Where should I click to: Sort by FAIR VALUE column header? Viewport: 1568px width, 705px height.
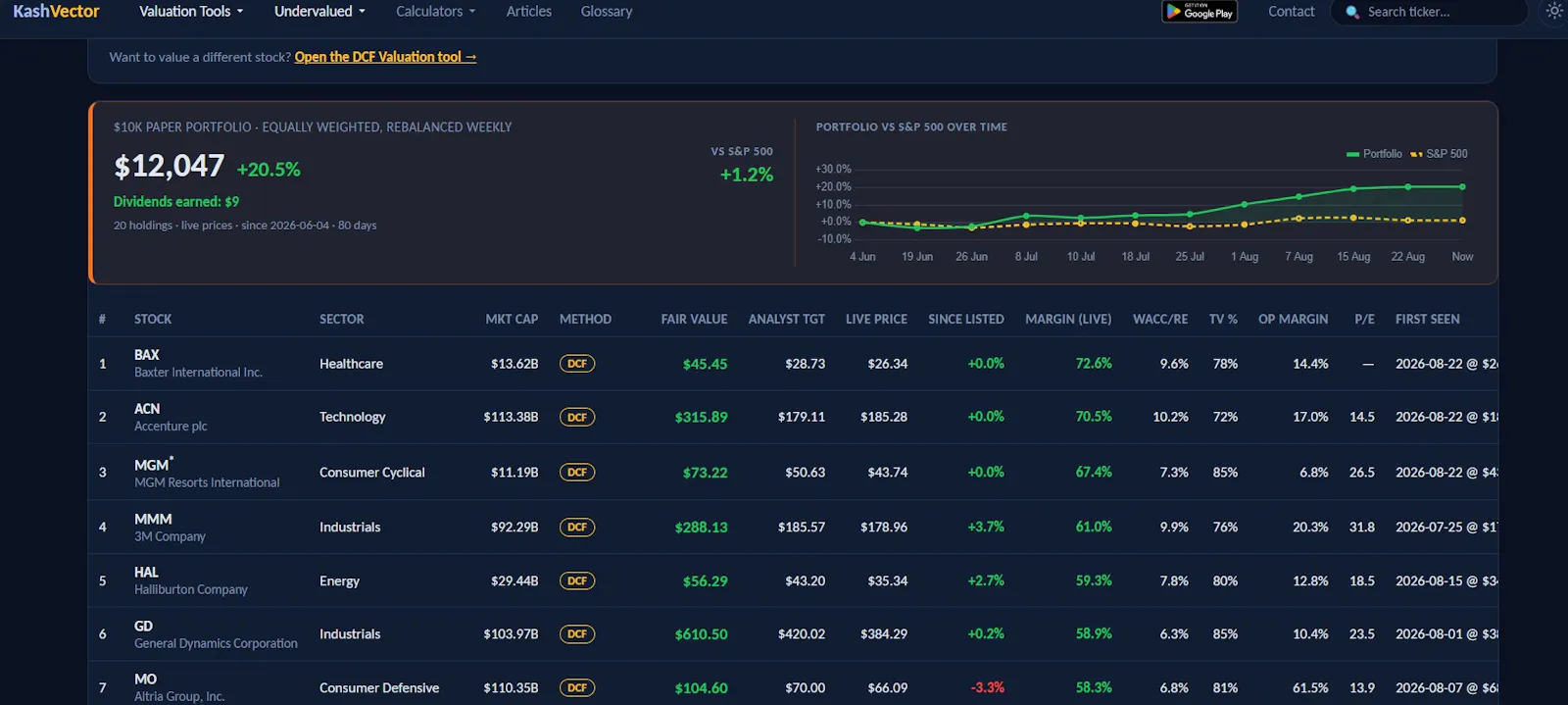pyautogui.click(x=694, y=320)
